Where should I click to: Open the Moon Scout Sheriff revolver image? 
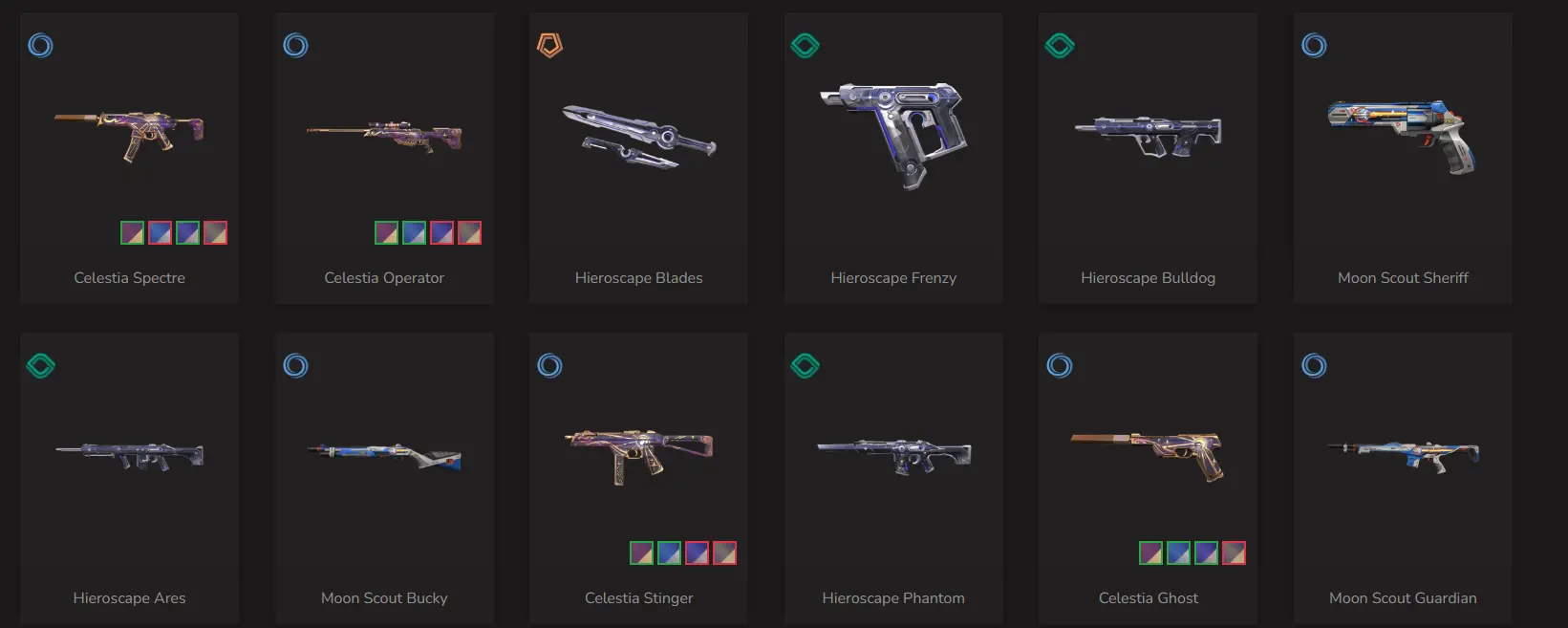pos(1402,137)
